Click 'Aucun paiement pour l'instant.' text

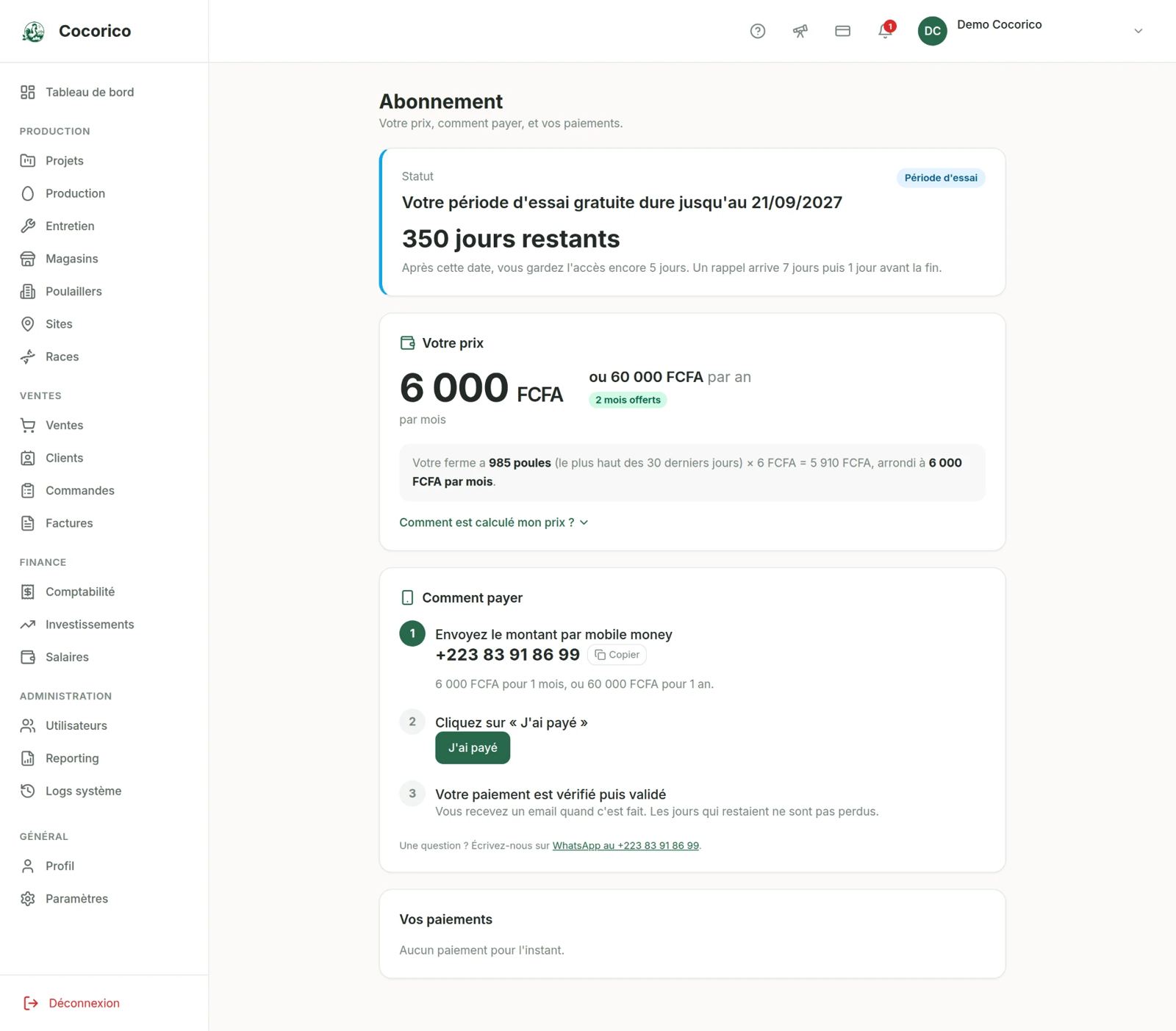point(481,950)
